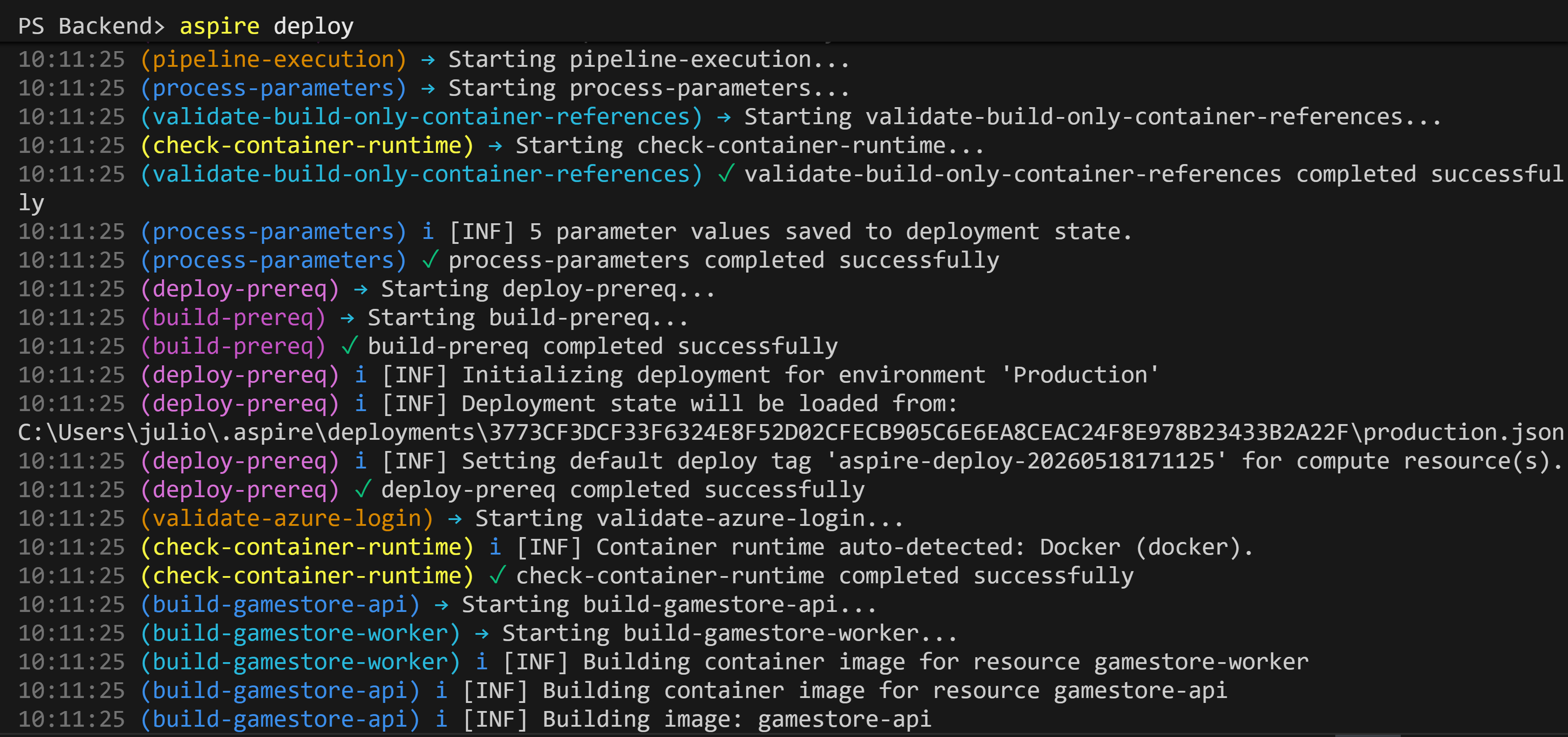Click 'Starting pipeline-execution...' message
Screen dimensions: 1568x737
(x=649, y=60)
